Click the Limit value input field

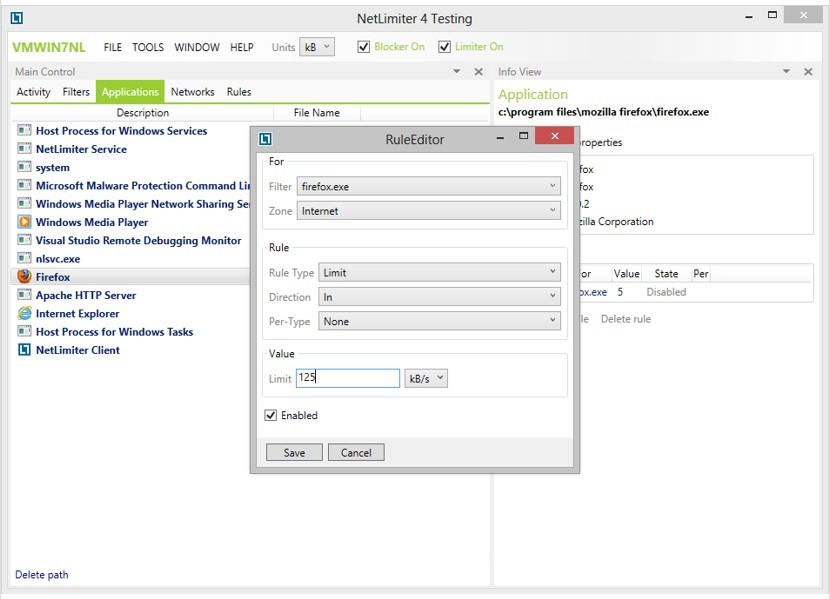(x=347, y=379)
